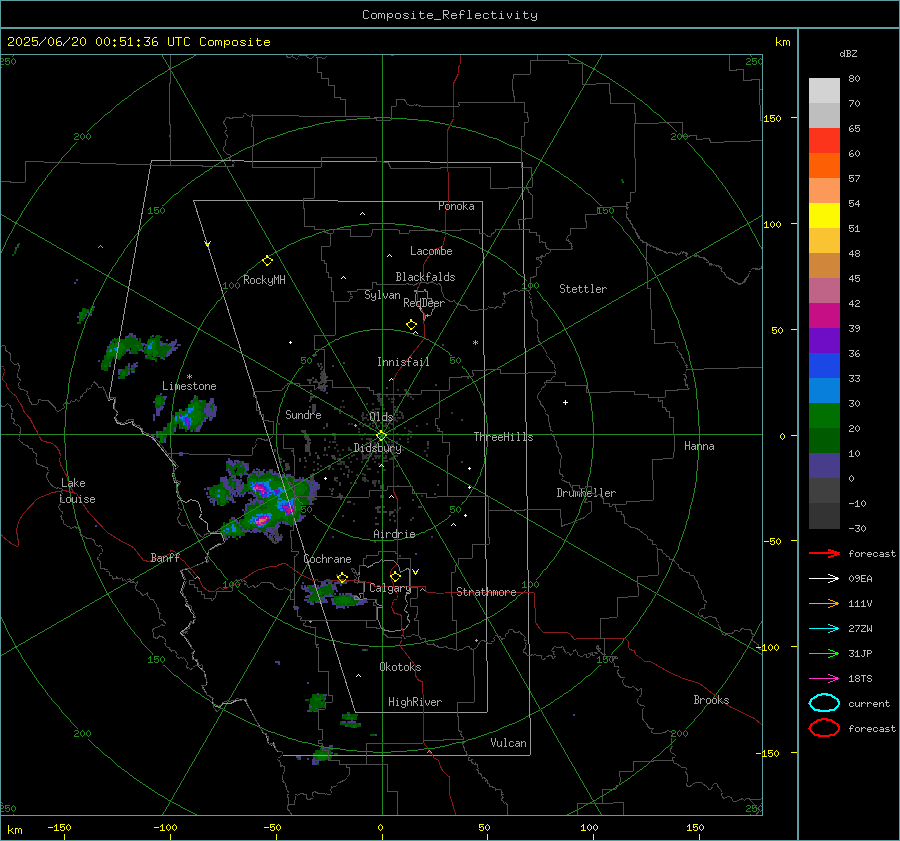Click the red forecast arrow in legend
The height and width of the screenshot is (841, 900).
pyautogui.click(x=824, y=553)
